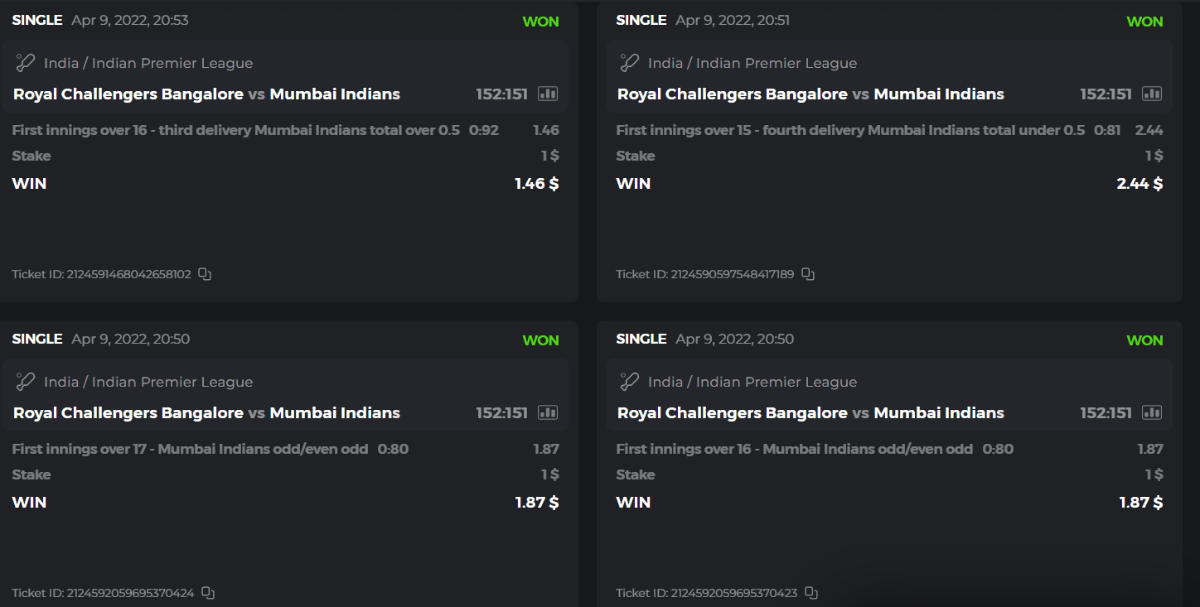Screen dimensions: 1200x607
Task: Open stats icon on over 17 odd/even bet
Action: [547, 413]
